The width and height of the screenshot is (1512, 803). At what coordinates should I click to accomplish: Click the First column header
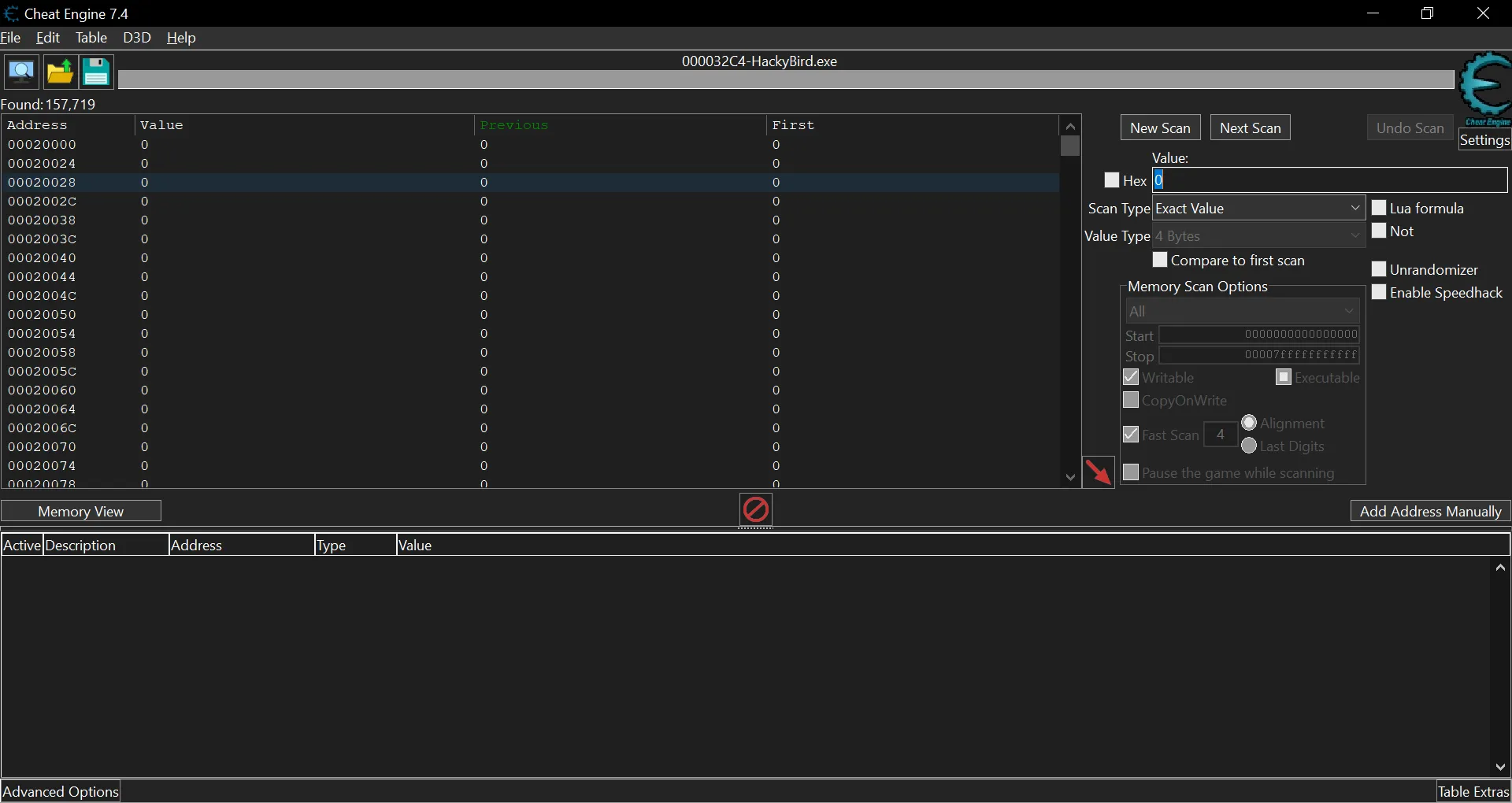click(x=913, y=125)
